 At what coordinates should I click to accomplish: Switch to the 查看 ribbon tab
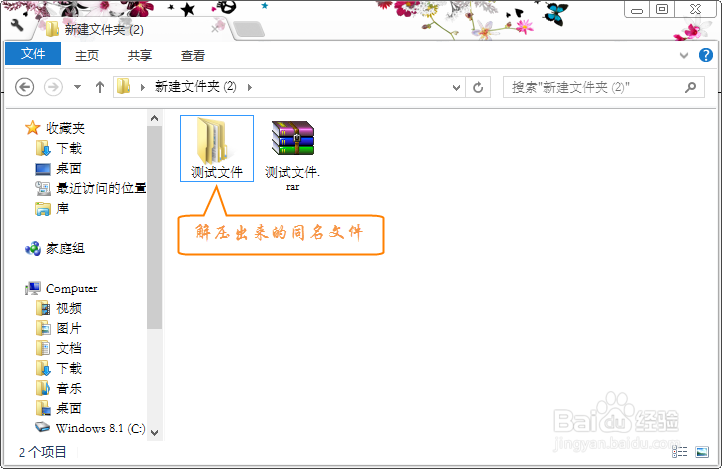pyautogui.click(x=192, y=55)
